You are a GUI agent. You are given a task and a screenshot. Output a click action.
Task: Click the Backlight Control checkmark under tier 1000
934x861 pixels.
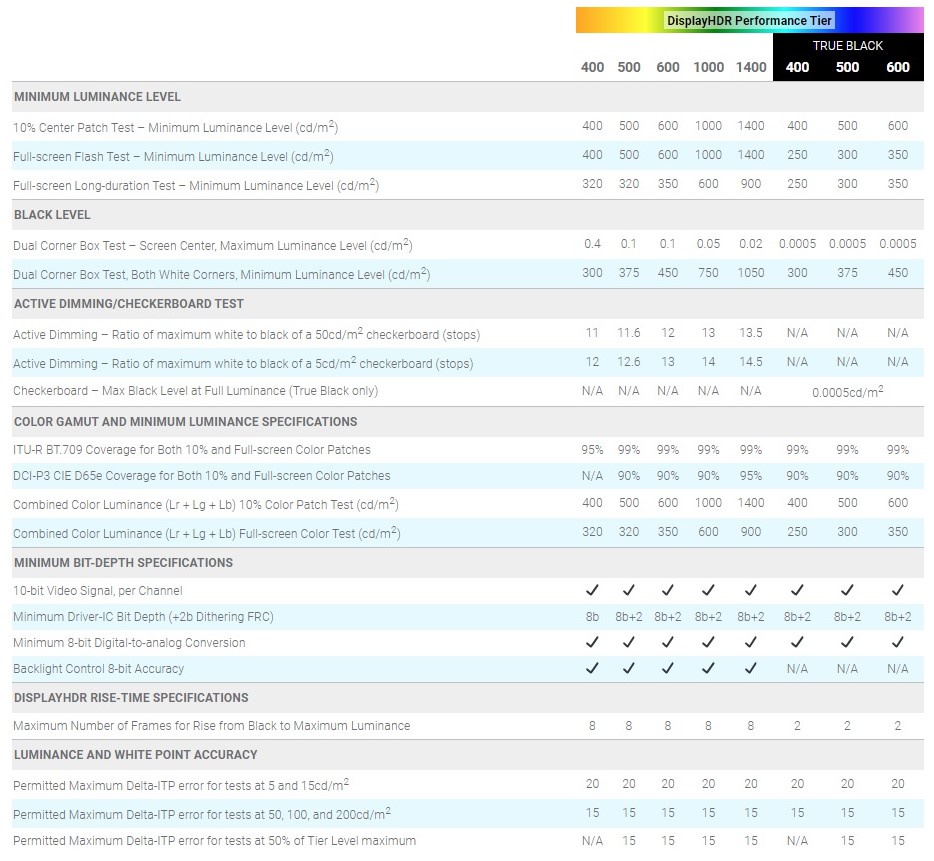[708, 668]
